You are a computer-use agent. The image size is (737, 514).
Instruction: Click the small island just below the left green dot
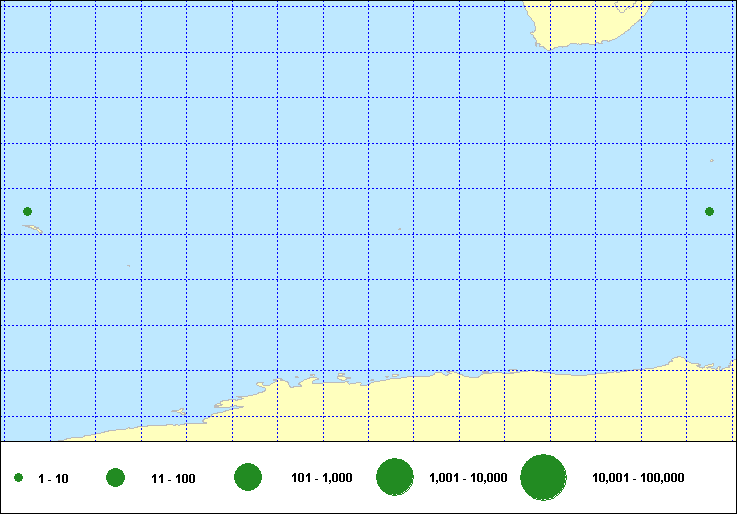(x=32, y=228)
